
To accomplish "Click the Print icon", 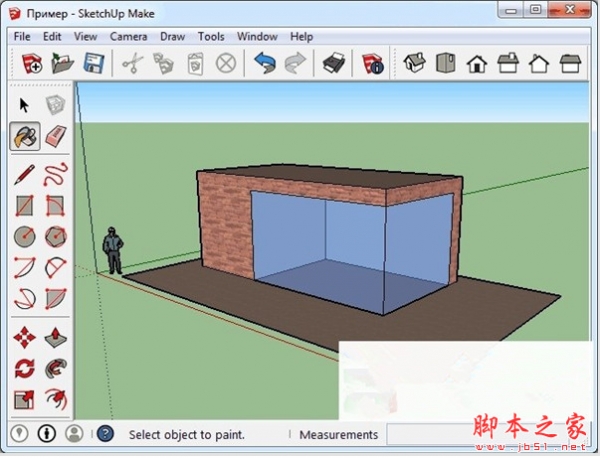I will tap(333, 63).
